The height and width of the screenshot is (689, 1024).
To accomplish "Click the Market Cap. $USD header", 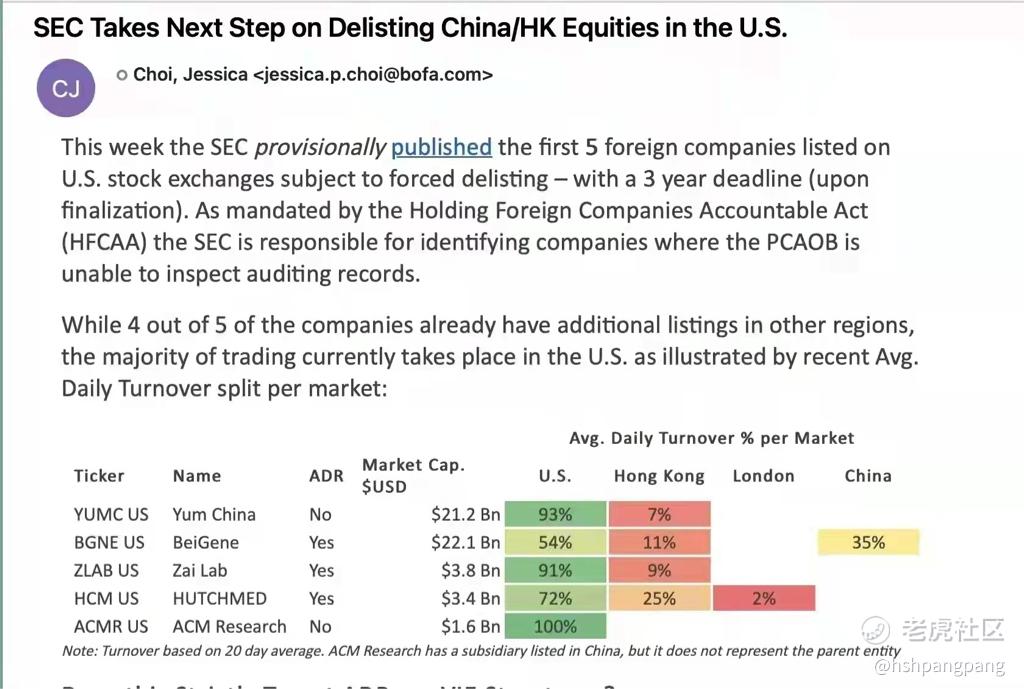I will (x=413, y=475).
